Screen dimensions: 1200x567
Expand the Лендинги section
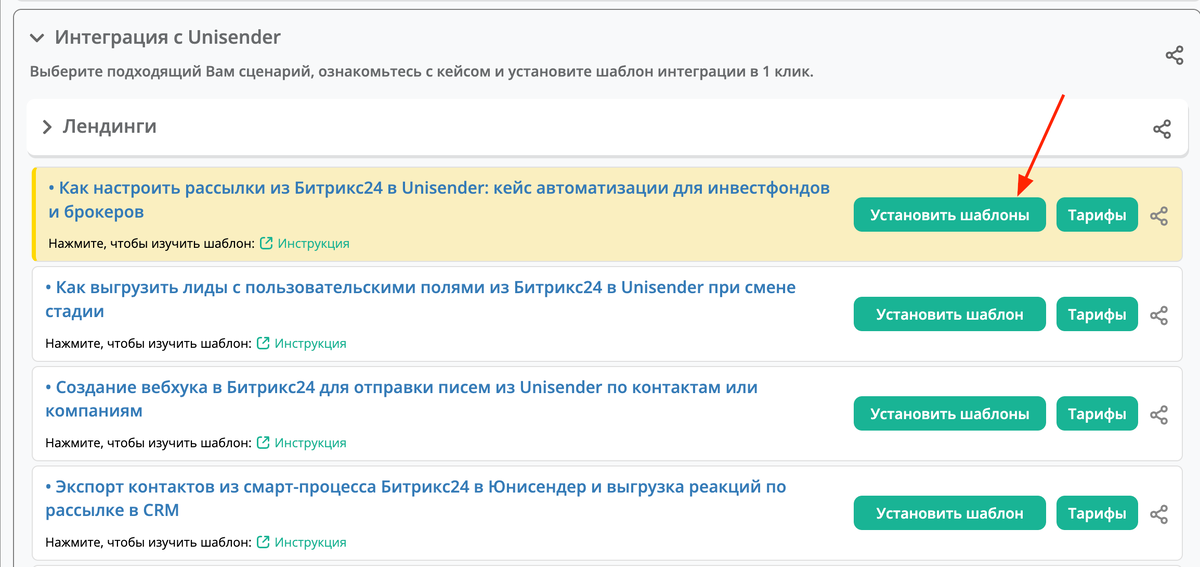coord(47,128)
